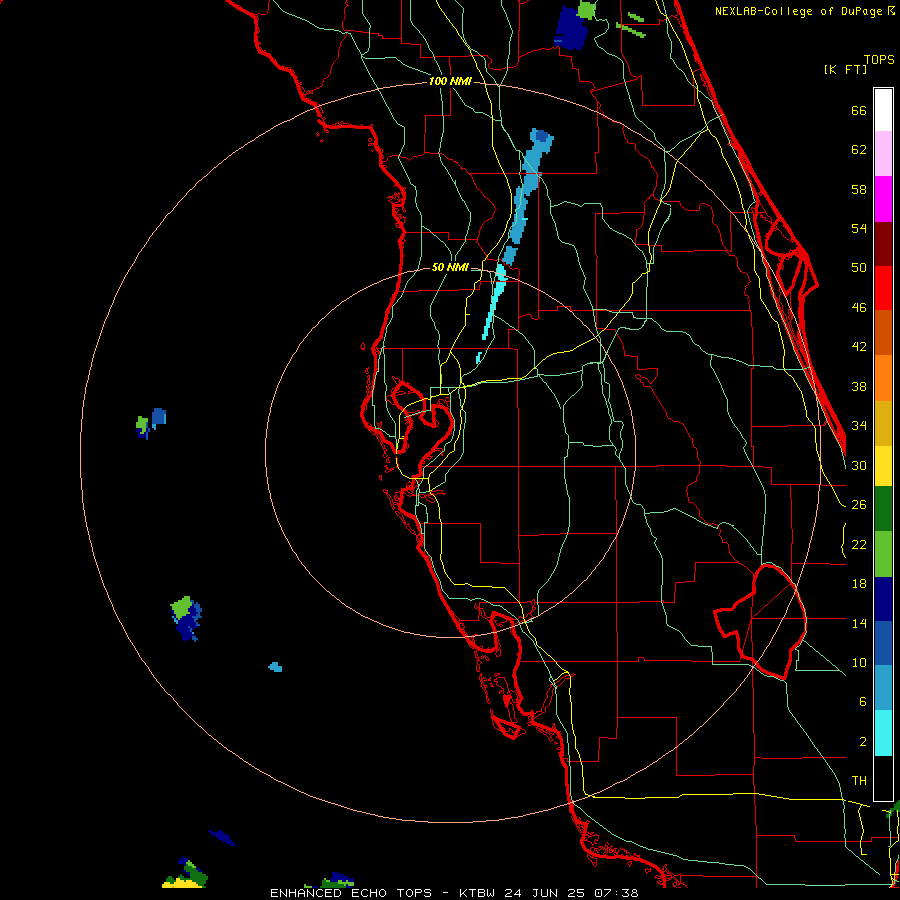Click the '58' legend value
This screenshot has width=900, height=900.
tap(859, 189)
